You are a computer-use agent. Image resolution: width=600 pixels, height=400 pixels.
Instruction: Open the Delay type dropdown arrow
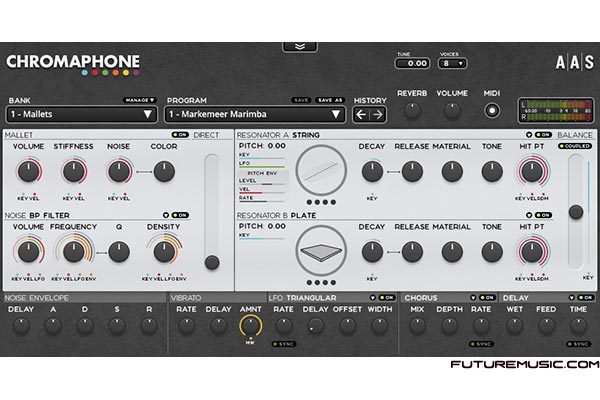[x=571, y=297]
